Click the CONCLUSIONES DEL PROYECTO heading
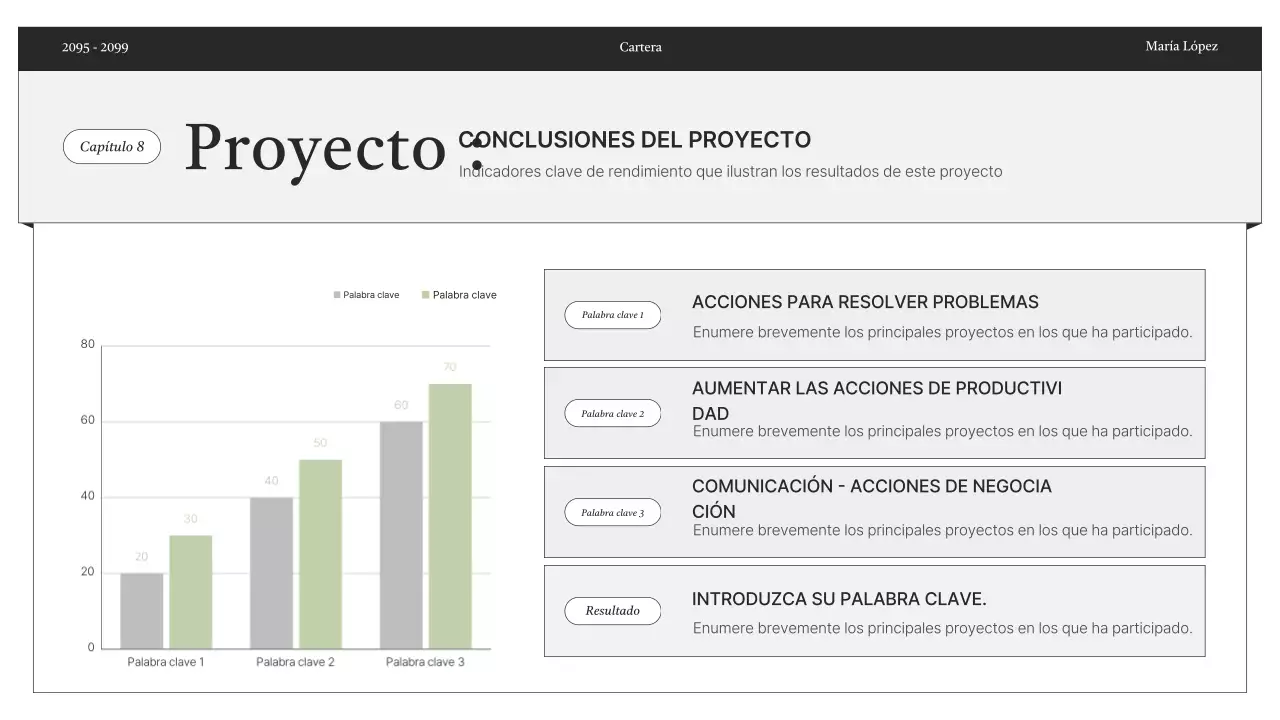 click(x=634, y=139)
